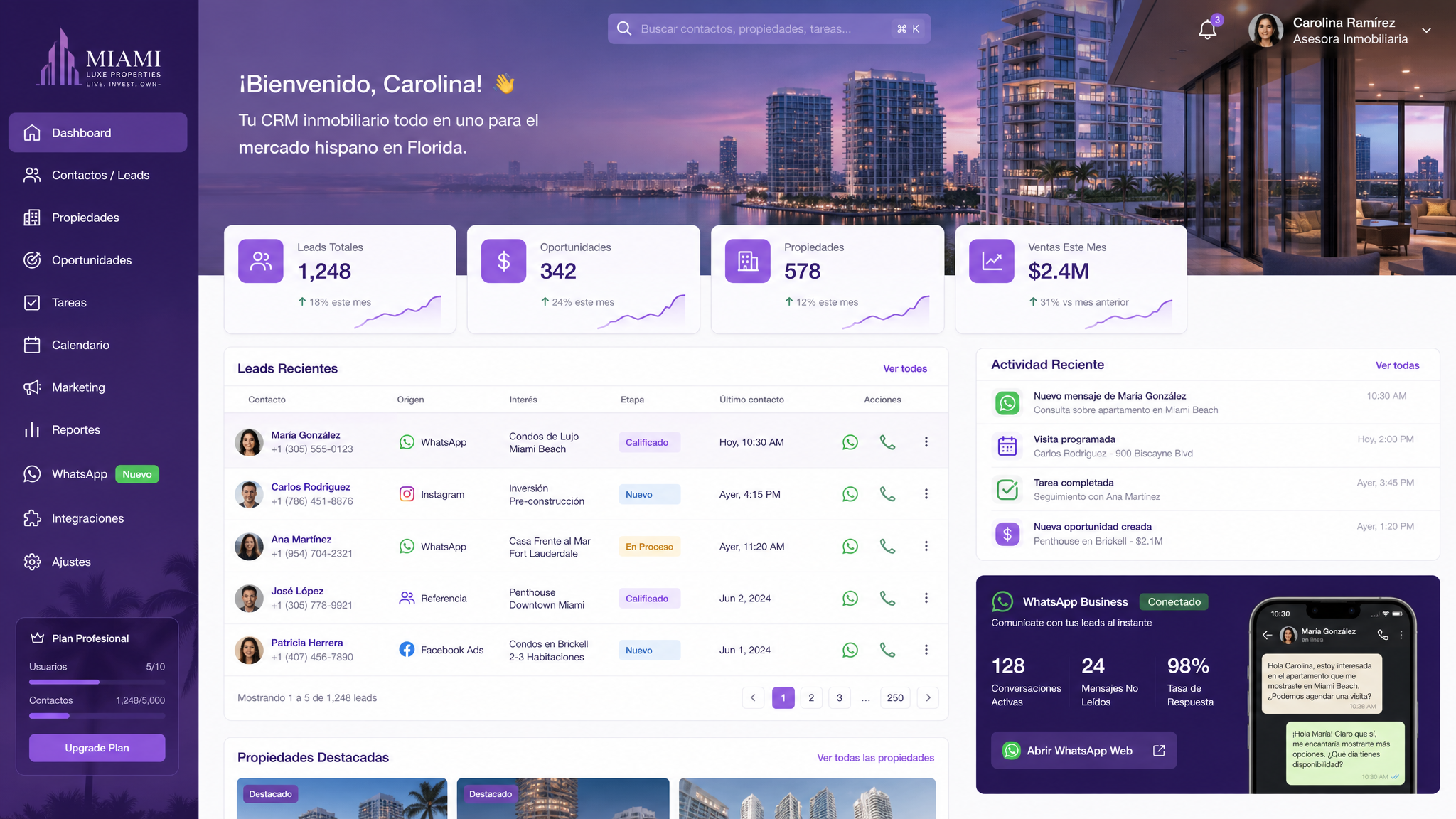The width and height of the screenshot is (1456, 819).
Task: Click the Usuarios 5/10 progress bar
Action: click(97, 682)
